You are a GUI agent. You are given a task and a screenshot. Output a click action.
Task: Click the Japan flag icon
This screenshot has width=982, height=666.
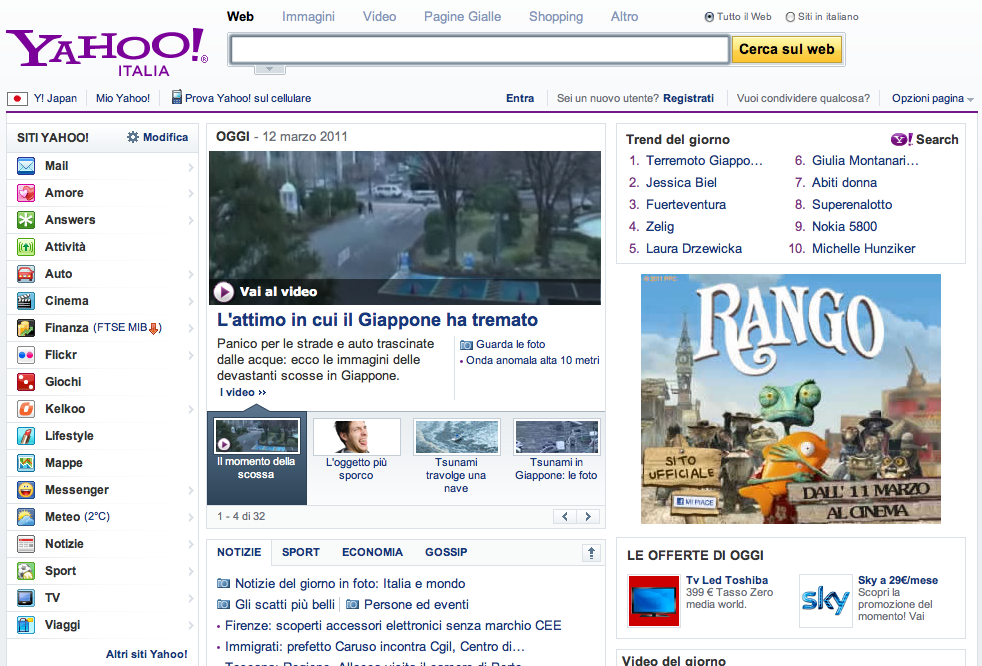pyautogui.click(x=18, y=98)
